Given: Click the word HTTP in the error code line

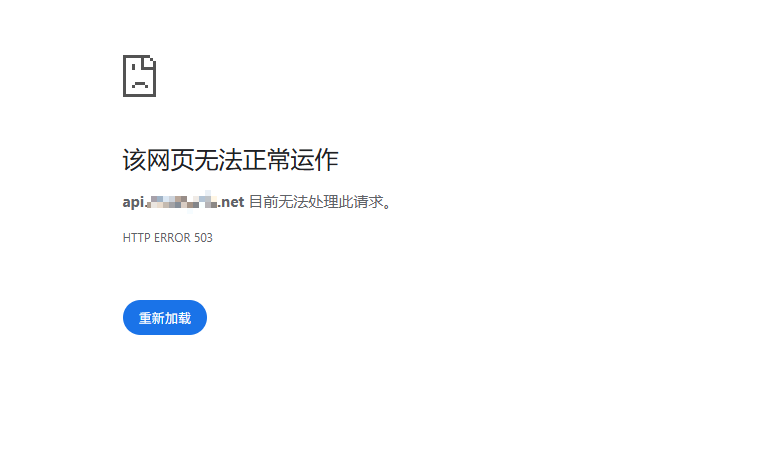Looking at the screenshot, I should point(136,238).
